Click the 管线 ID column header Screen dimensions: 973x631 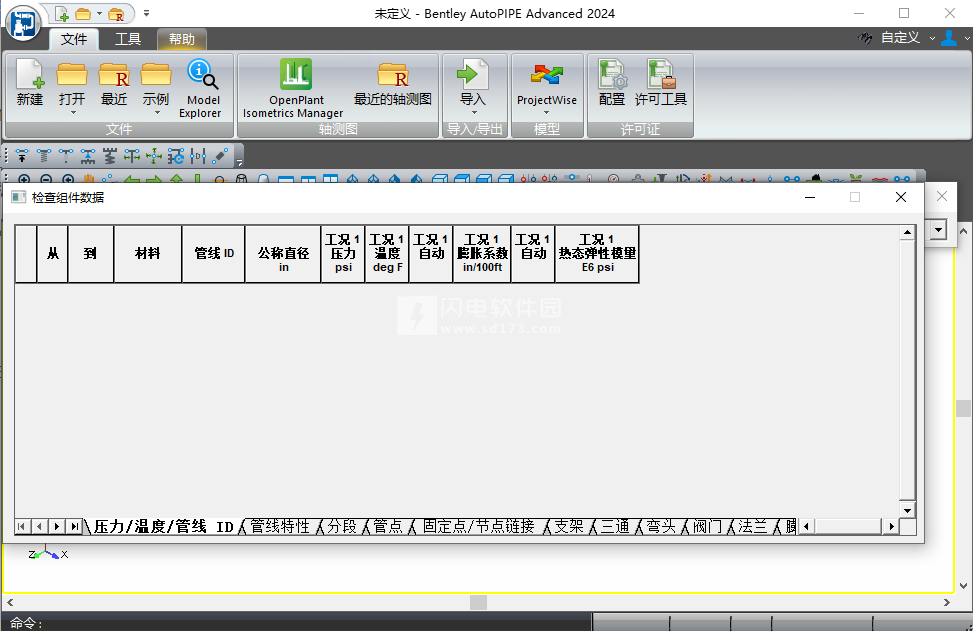pos(213,254)
